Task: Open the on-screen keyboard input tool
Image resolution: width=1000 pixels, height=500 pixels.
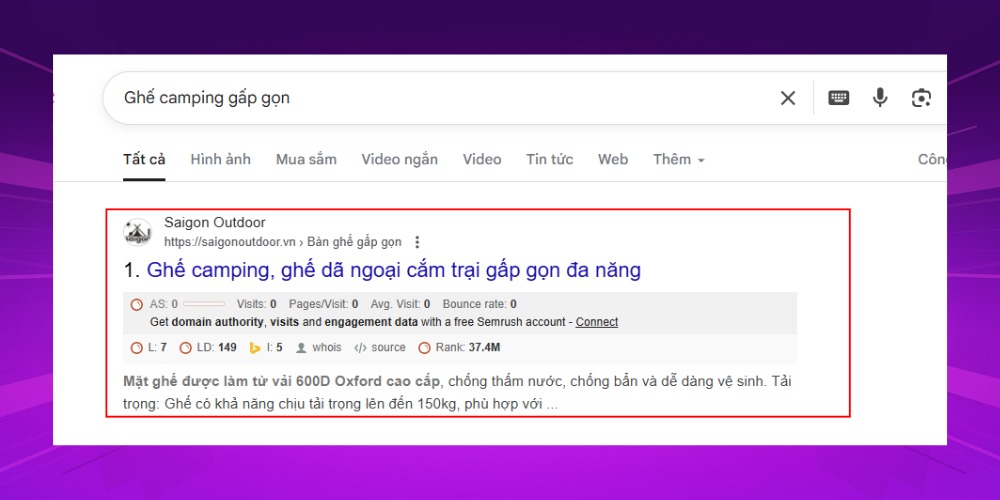Action: pos(839,98)
